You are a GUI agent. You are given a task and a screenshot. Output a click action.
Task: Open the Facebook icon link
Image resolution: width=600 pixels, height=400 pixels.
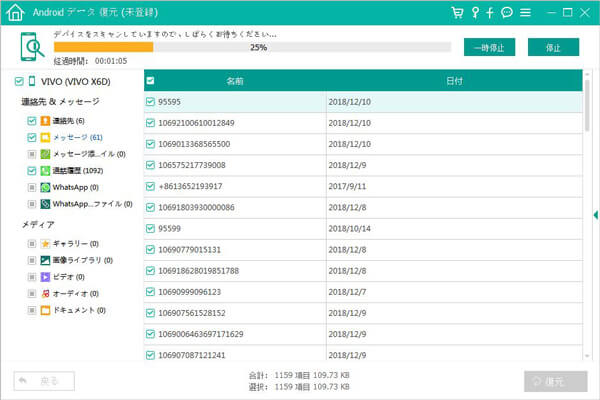[490, 13]
